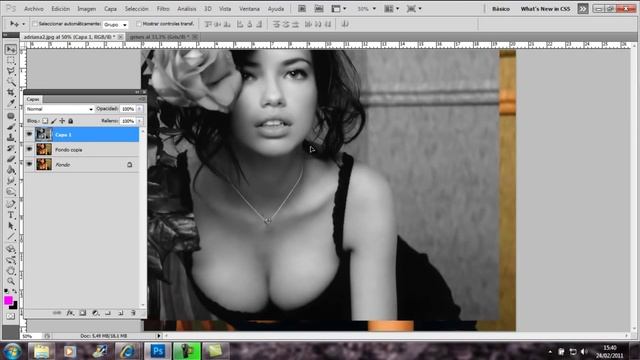Select the Spot Healing Brush tool
Viewport: 640px width, 360px height.
tap(11, 116)
